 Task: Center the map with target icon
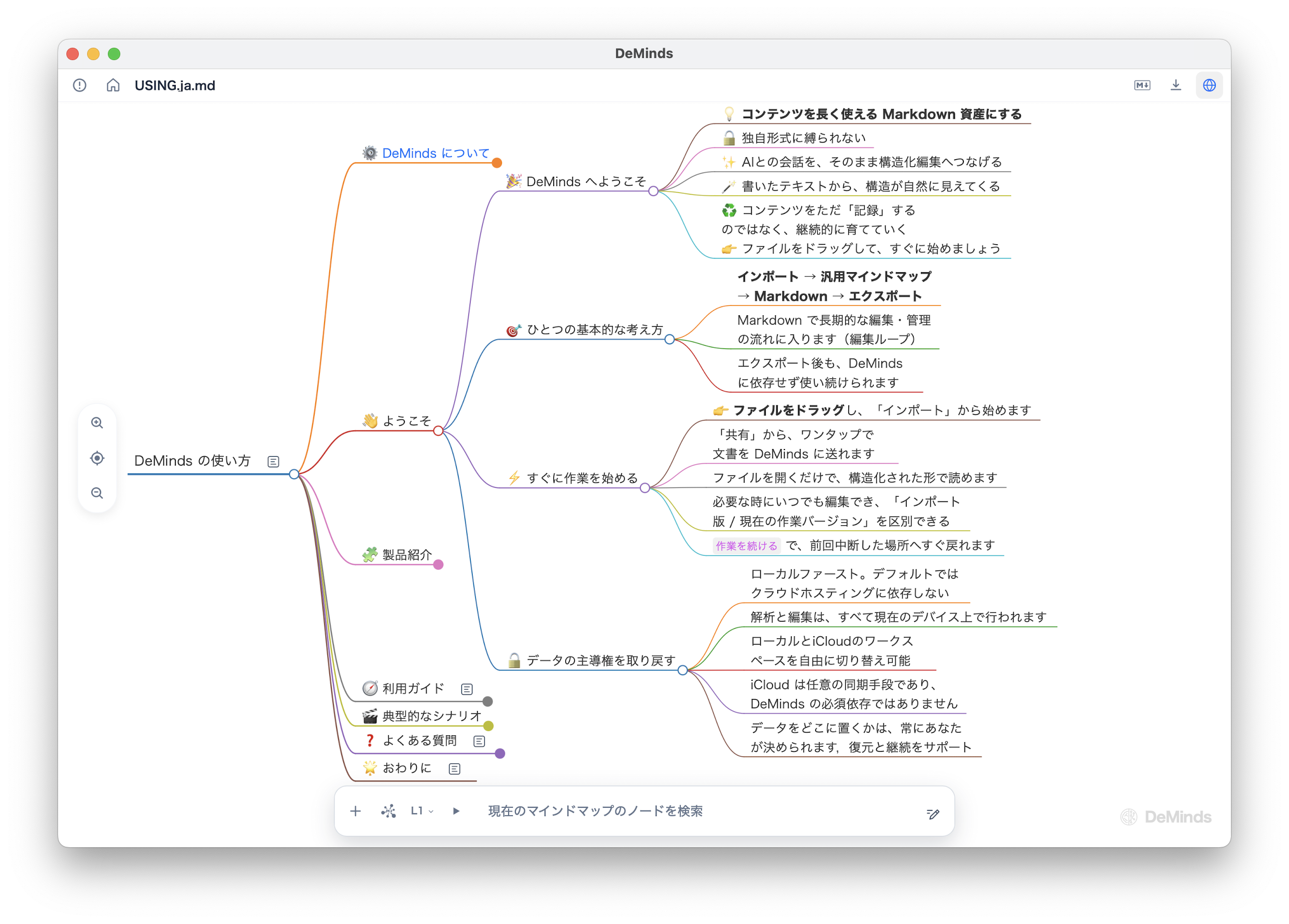pyautogui.click(x=97, y=458)
